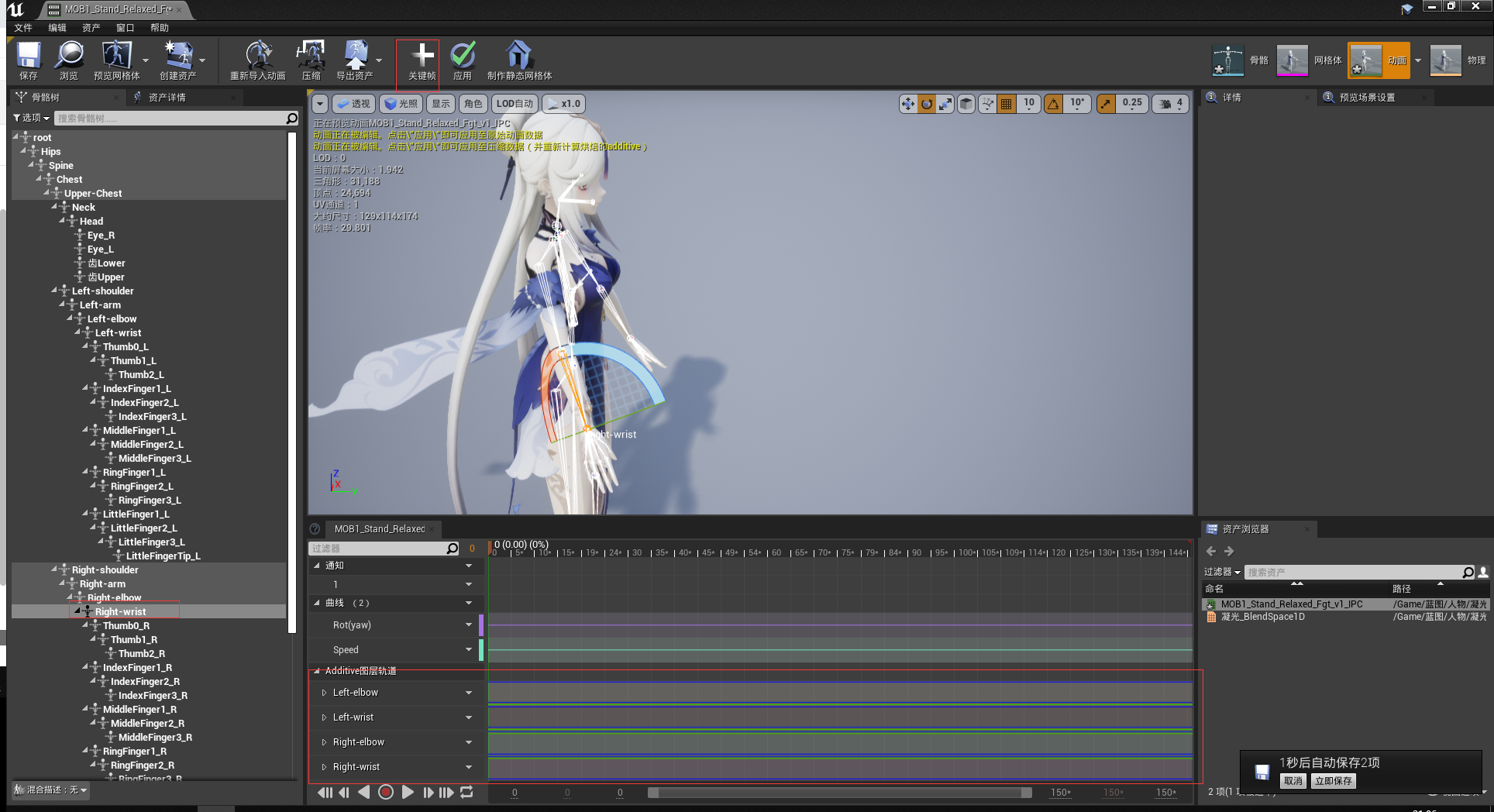
Task: Switch to Skeleton (骨骼) editor mode
Action: (1240, 60)
